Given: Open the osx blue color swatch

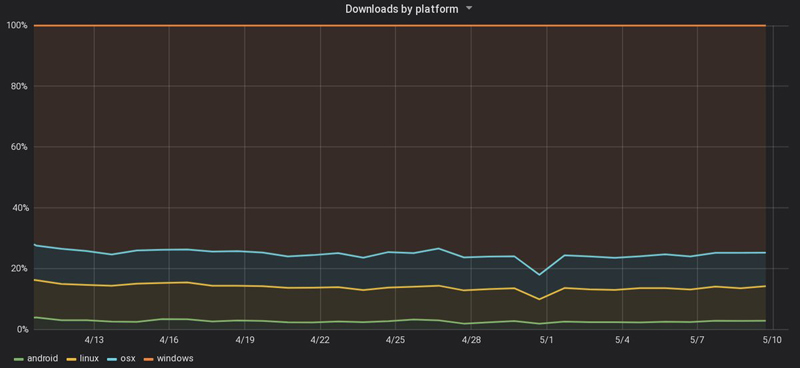Looking at the screenshot, I should click(112, 359).
